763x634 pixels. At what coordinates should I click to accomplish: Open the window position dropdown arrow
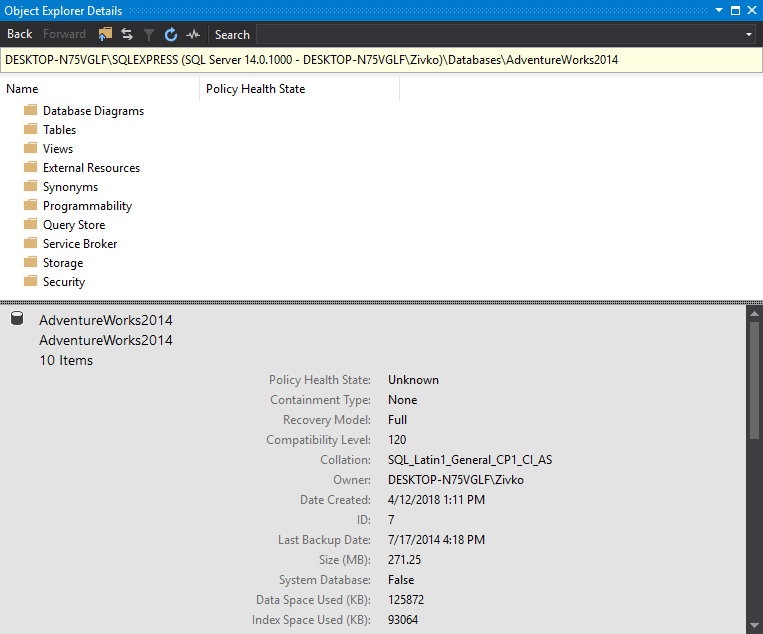tap(719, 10)
